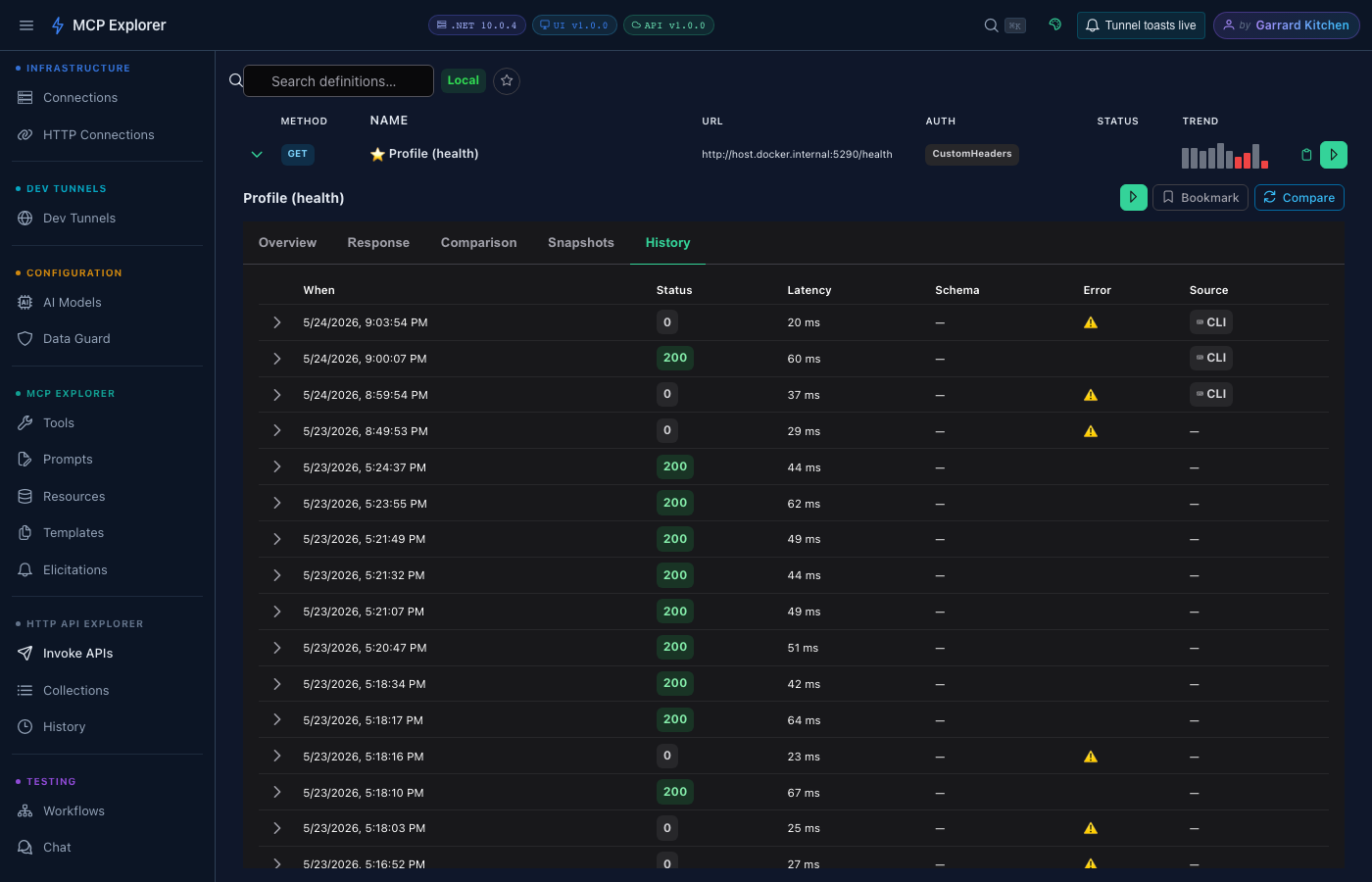Run Profile (health) from the definition row
The height and width of the screenshot is (882, 1372).
1334,155
